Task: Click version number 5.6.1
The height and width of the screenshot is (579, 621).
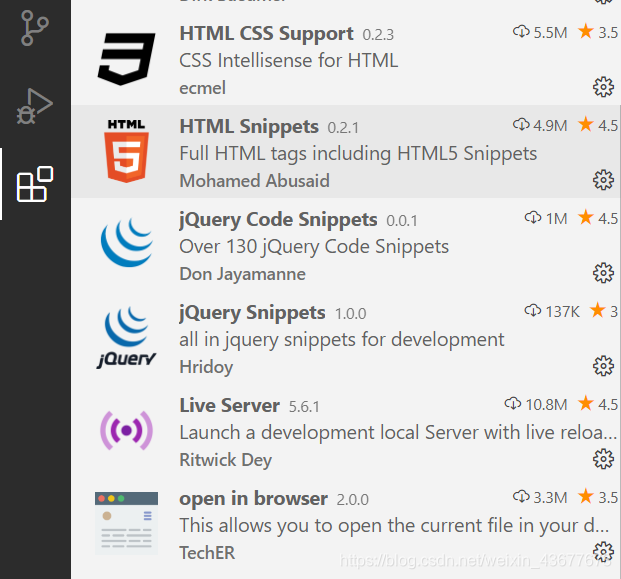Action: click(304, 407)
